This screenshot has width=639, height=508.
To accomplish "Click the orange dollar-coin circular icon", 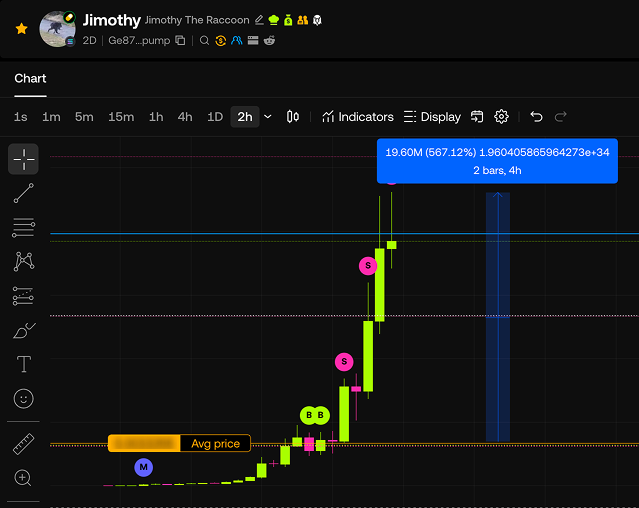I will 220,40.
